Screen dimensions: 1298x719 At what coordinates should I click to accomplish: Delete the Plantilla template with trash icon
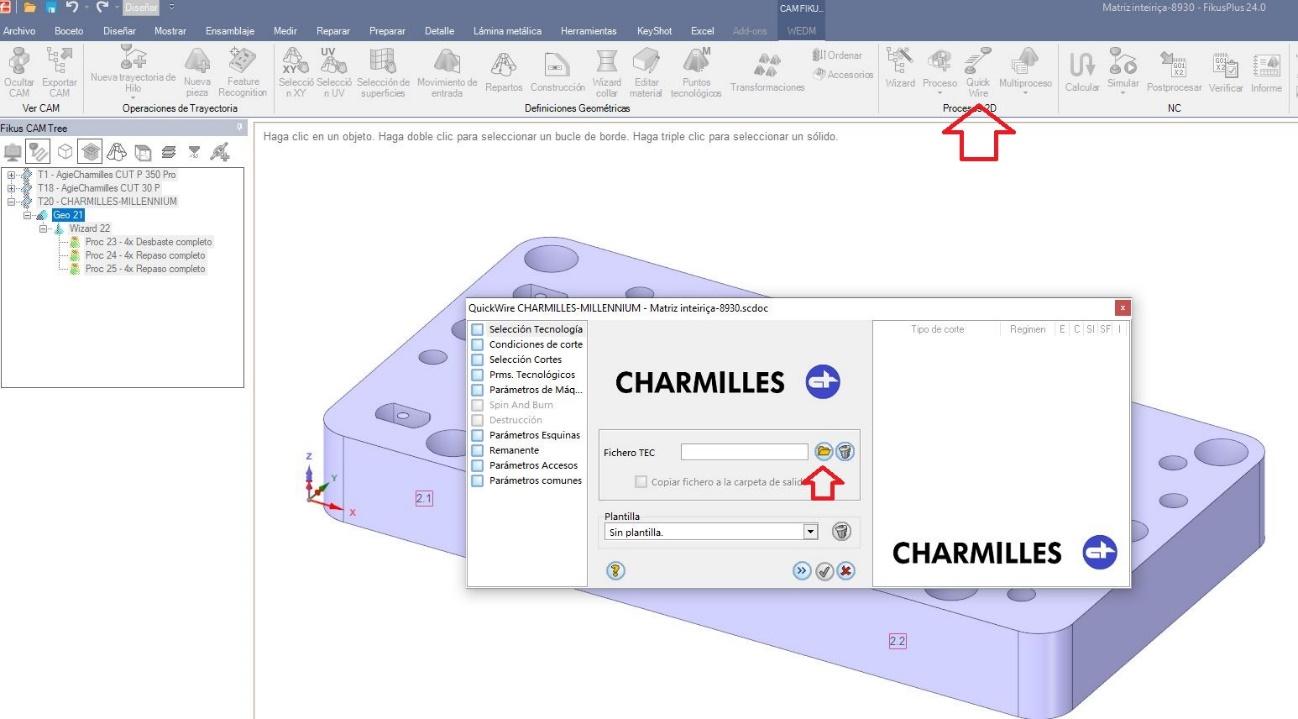(841, 531)
